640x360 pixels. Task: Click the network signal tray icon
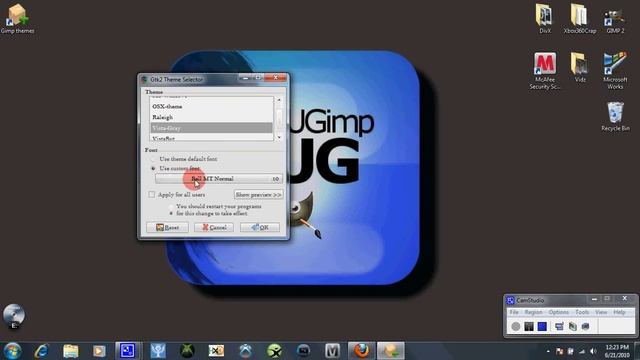[582, 351]
